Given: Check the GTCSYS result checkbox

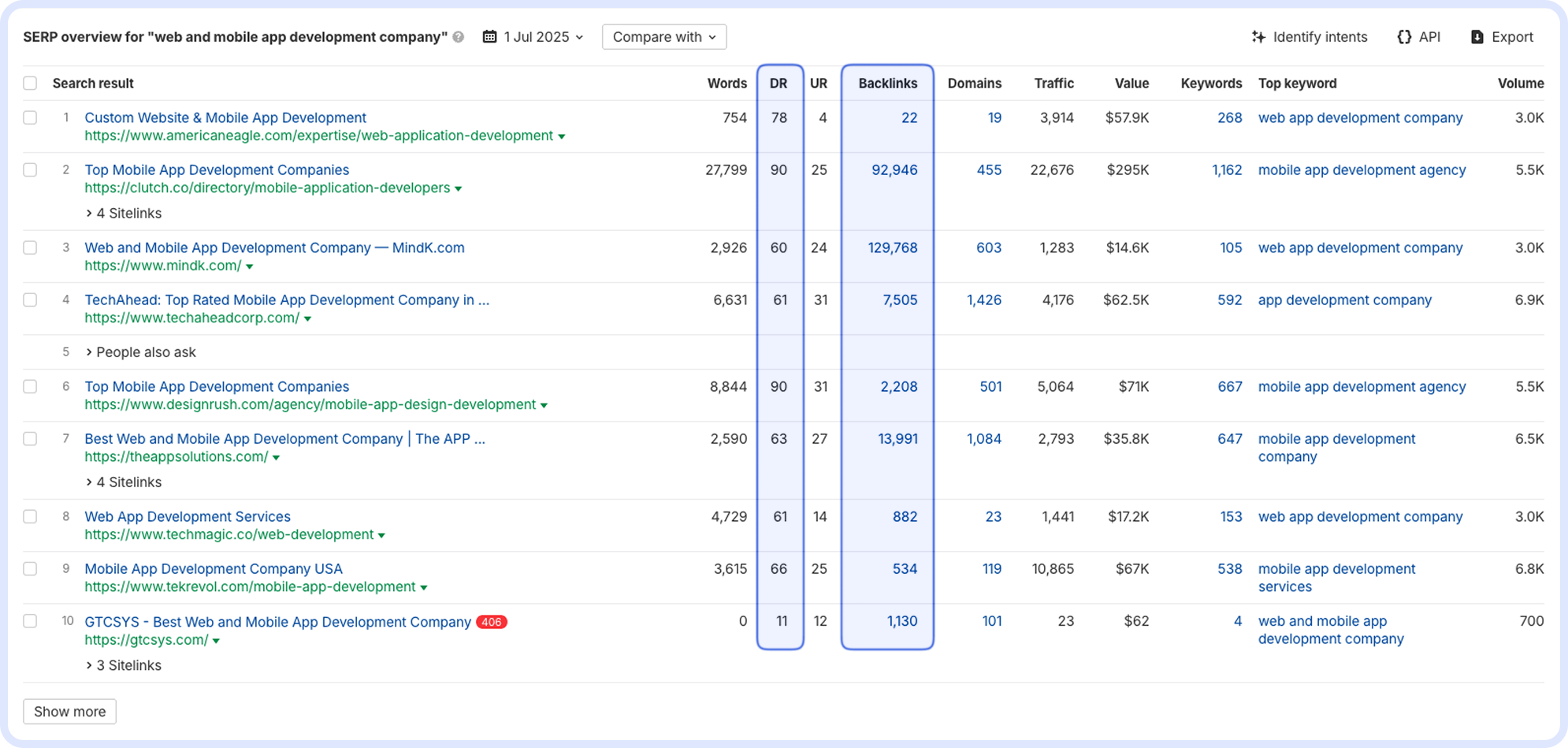Looking at the screenshot, I should 30,621.
